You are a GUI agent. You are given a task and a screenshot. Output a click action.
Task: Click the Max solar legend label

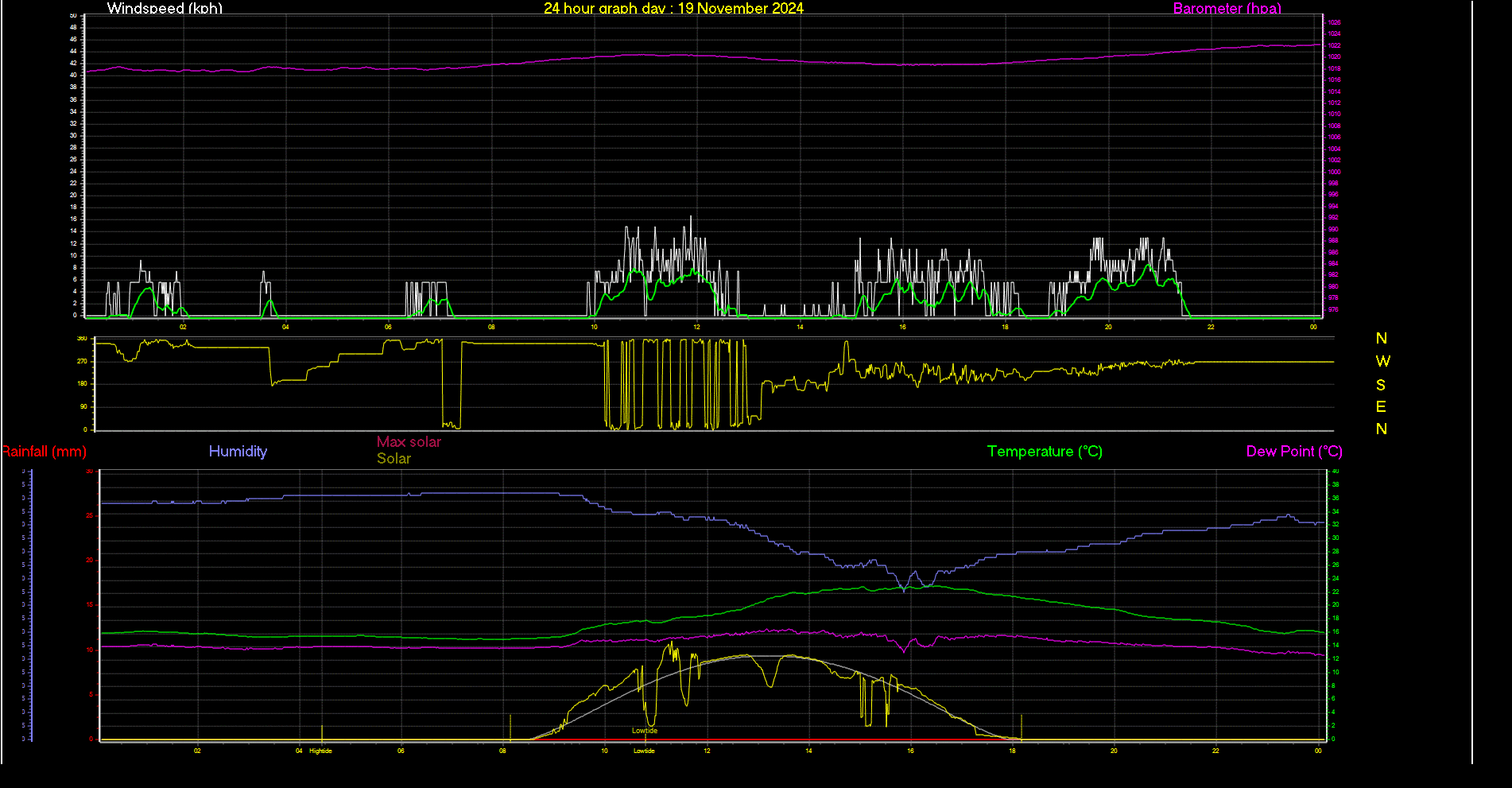(409, 441)
